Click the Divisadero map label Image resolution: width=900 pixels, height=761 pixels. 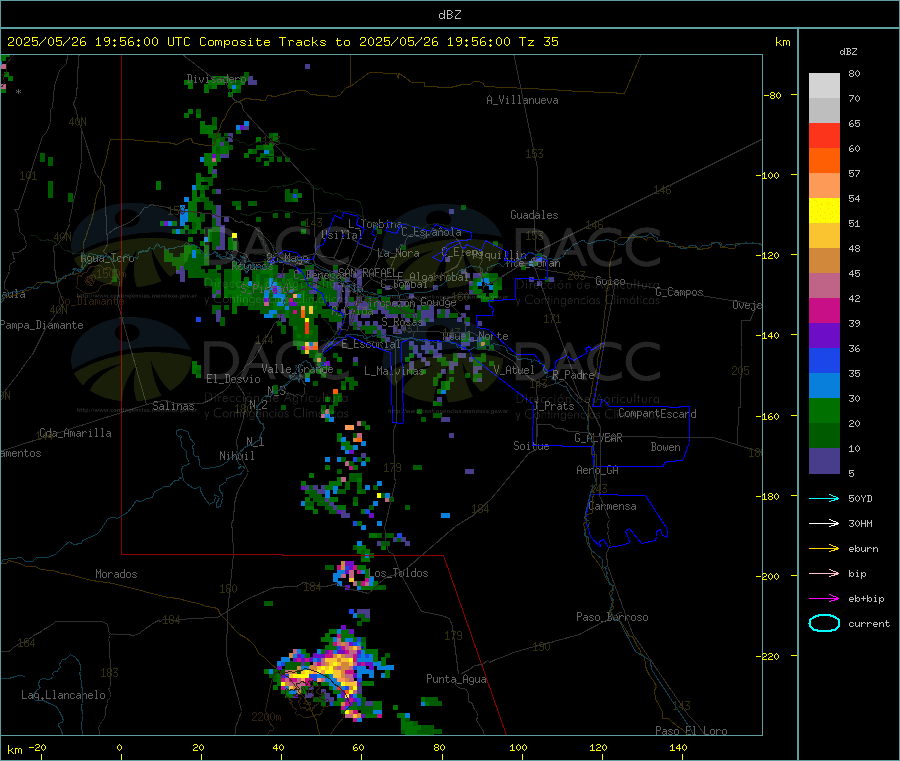click(216, 79)
